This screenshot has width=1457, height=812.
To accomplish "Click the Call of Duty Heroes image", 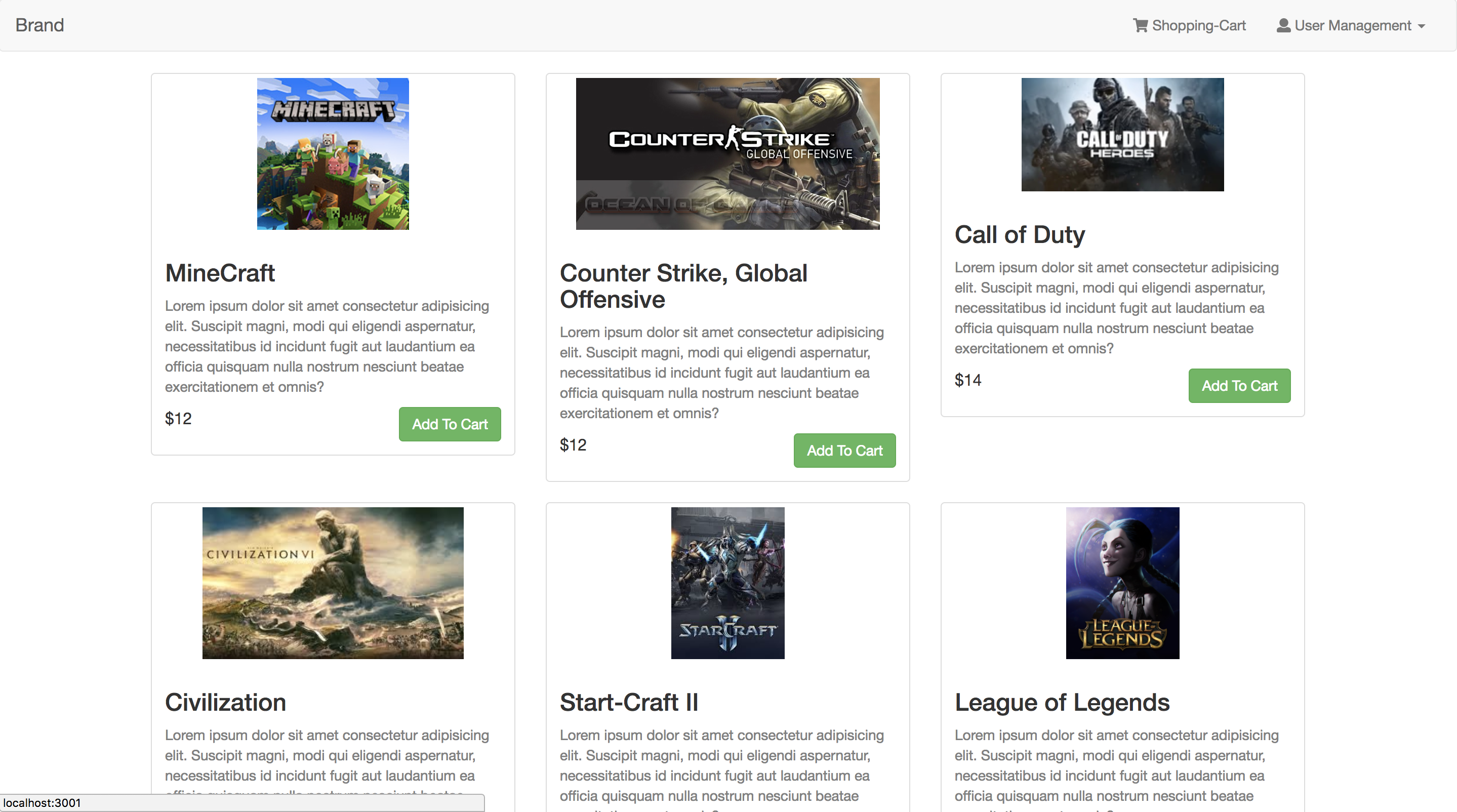I will click(1122, 135).
